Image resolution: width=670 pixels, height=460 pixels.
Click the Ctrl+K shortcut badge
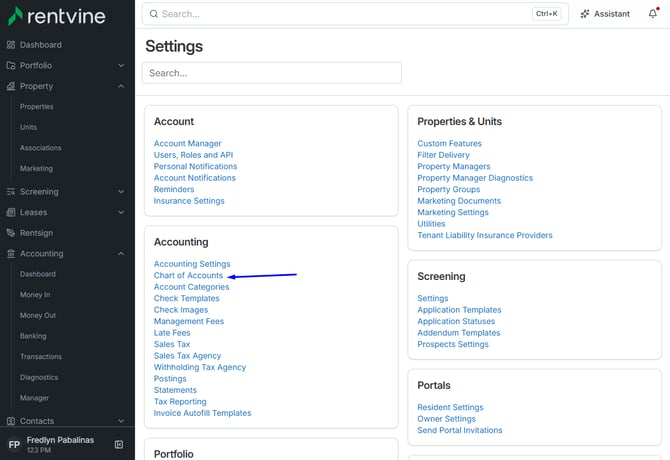point(547,14)
